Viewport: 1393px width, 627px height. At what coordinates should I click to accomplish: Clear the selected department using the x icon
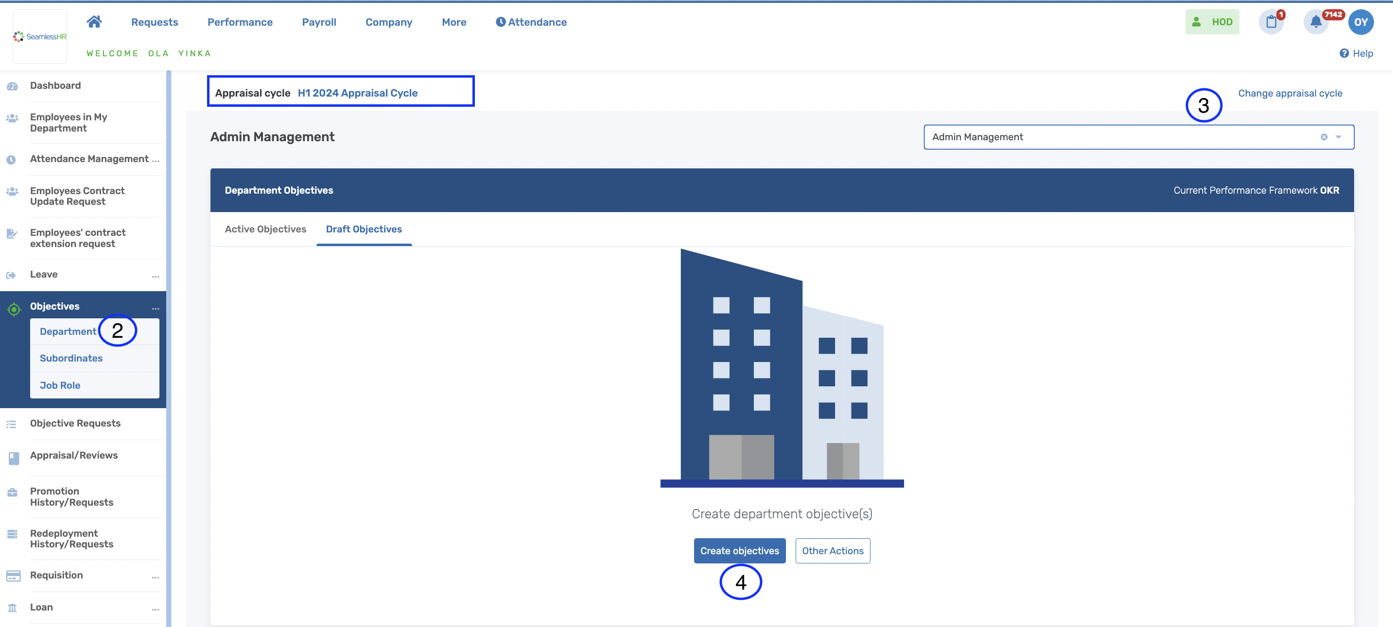click(1324, 136)
